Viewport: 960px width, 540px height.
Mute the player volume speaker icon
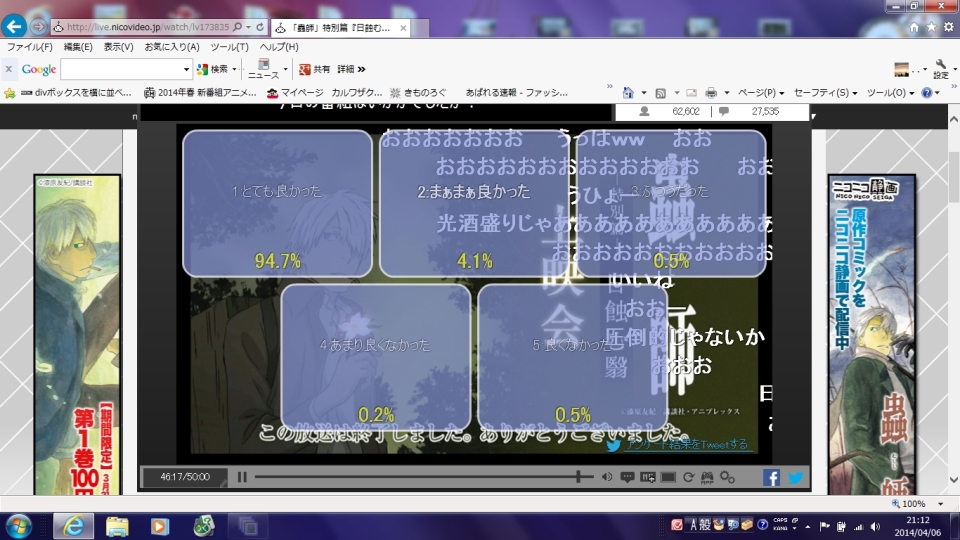pyautogui.click(x=607, y=477)
